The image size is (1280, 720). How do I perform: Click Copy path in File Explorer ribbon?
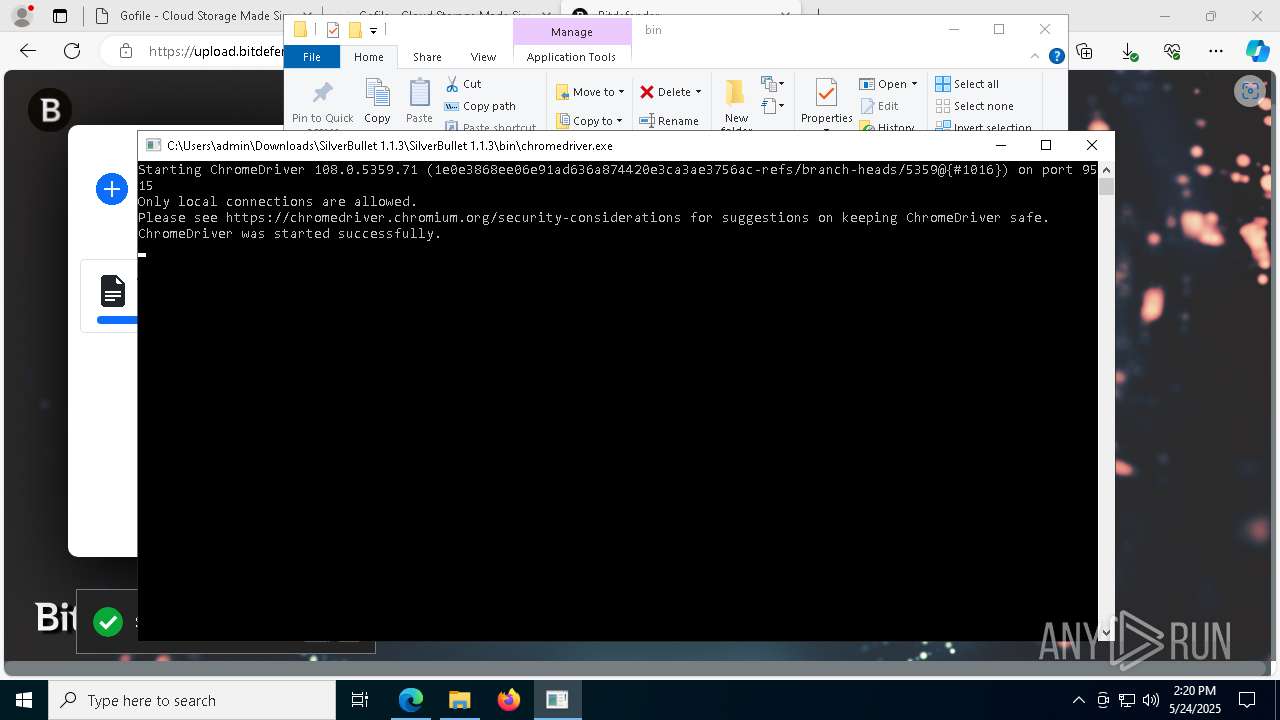pos(480,106)
